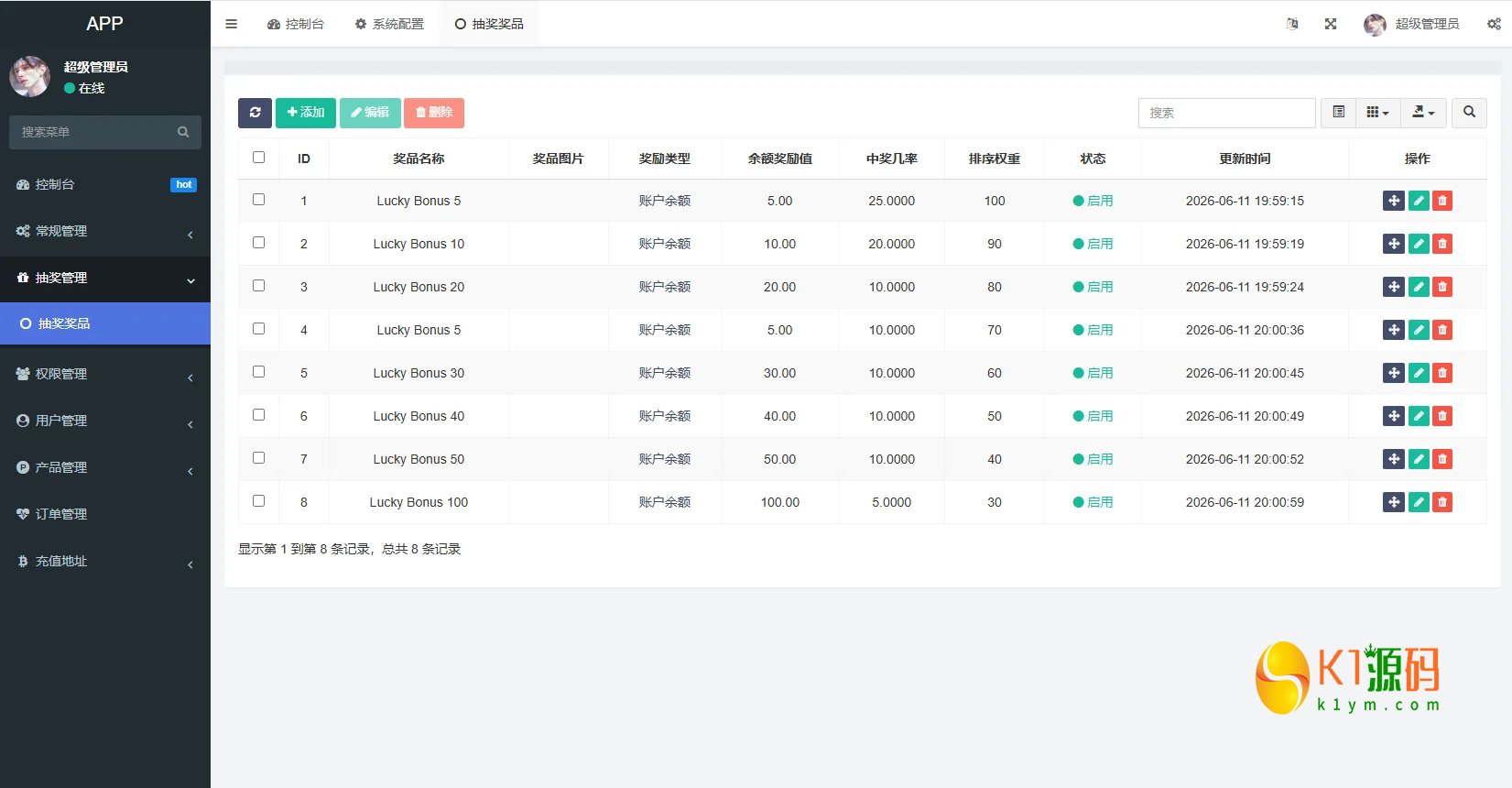
Task: Toggle fullscreen mode icon
Action: coord(1331,24)
